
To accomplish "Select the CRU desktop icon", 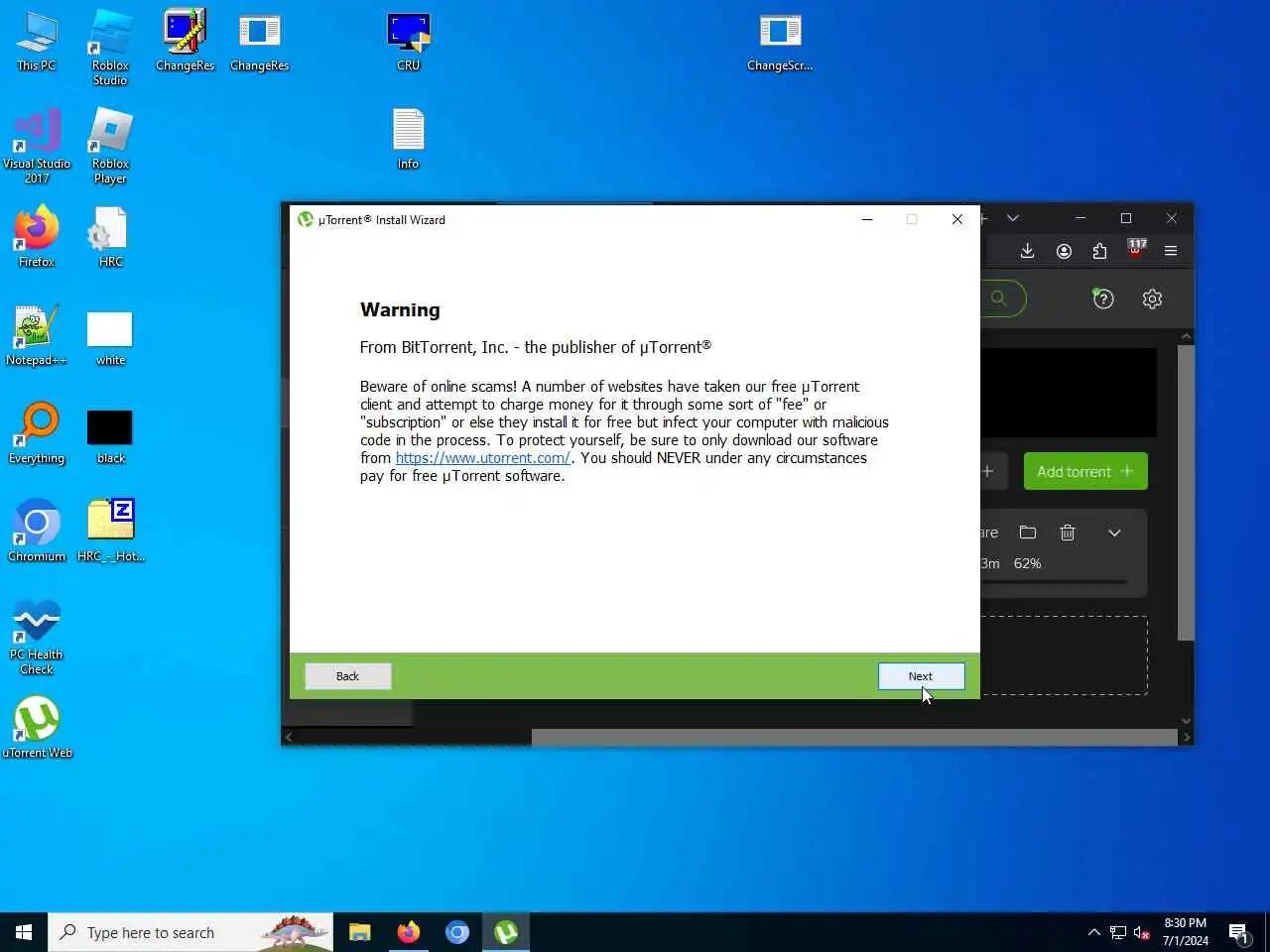I will [x=408, y=42].
